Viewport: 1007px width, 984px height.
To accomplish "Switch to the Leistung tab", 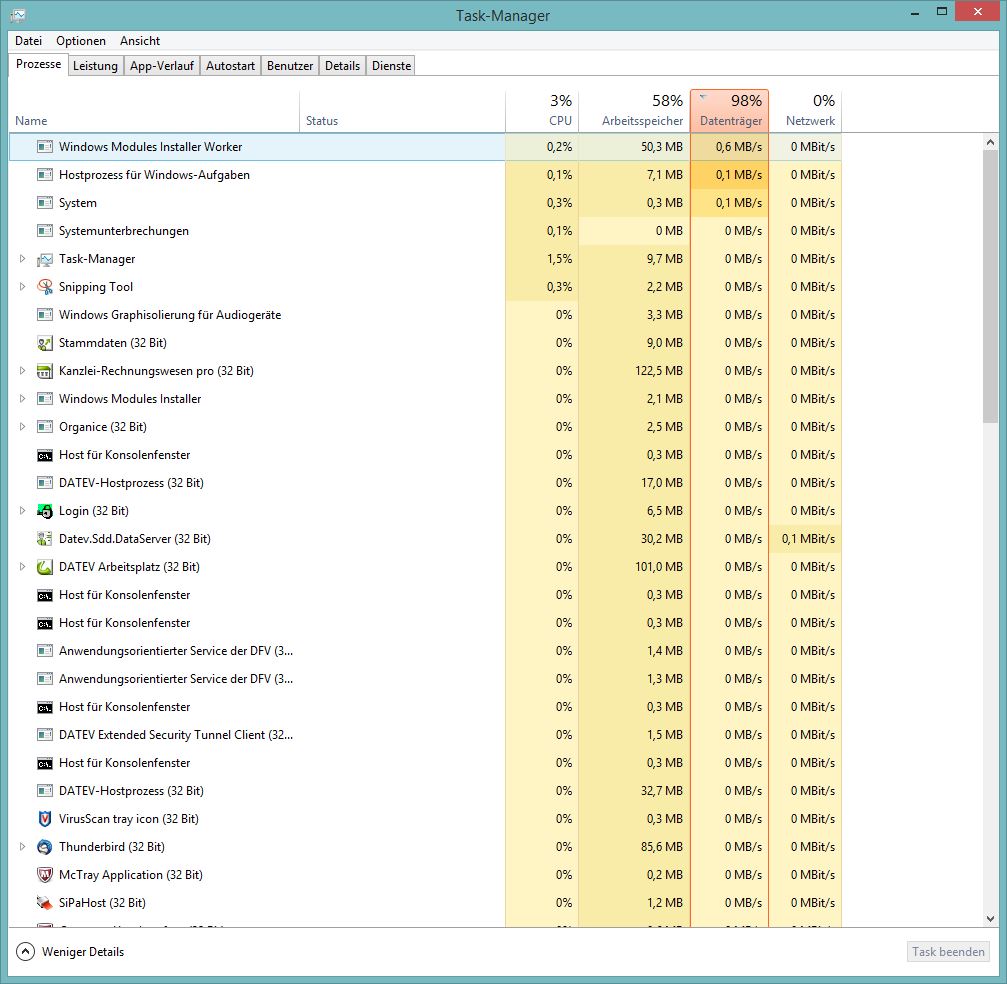I will pyautogui.click(x=95, y=66).
